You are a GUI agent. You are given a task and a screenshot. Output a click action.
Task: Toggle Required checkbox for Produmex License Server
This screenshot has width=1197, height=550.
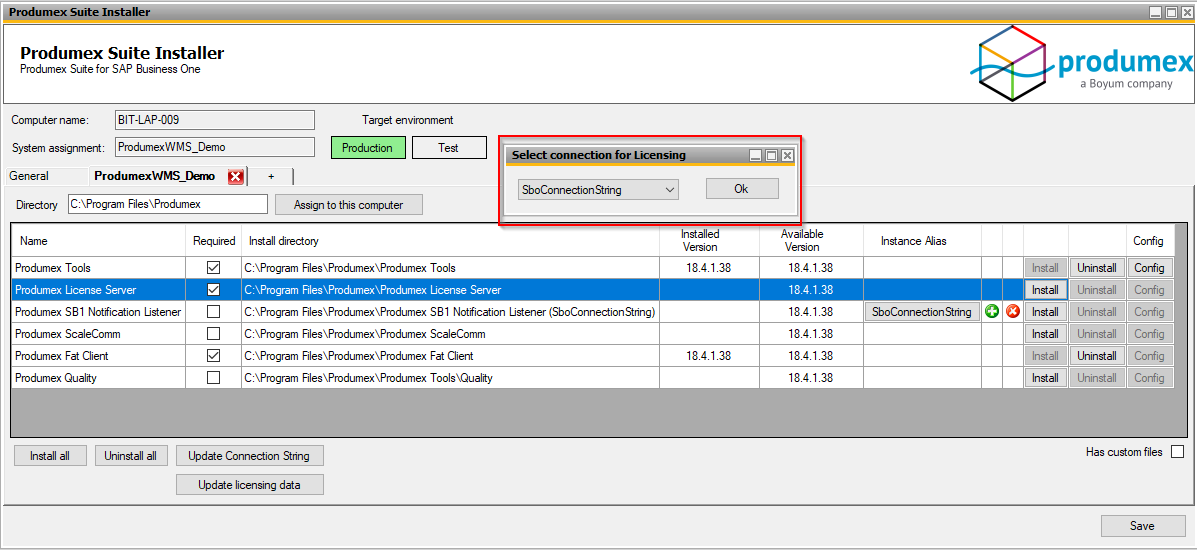pyautogui.click(x=214, y=290)
